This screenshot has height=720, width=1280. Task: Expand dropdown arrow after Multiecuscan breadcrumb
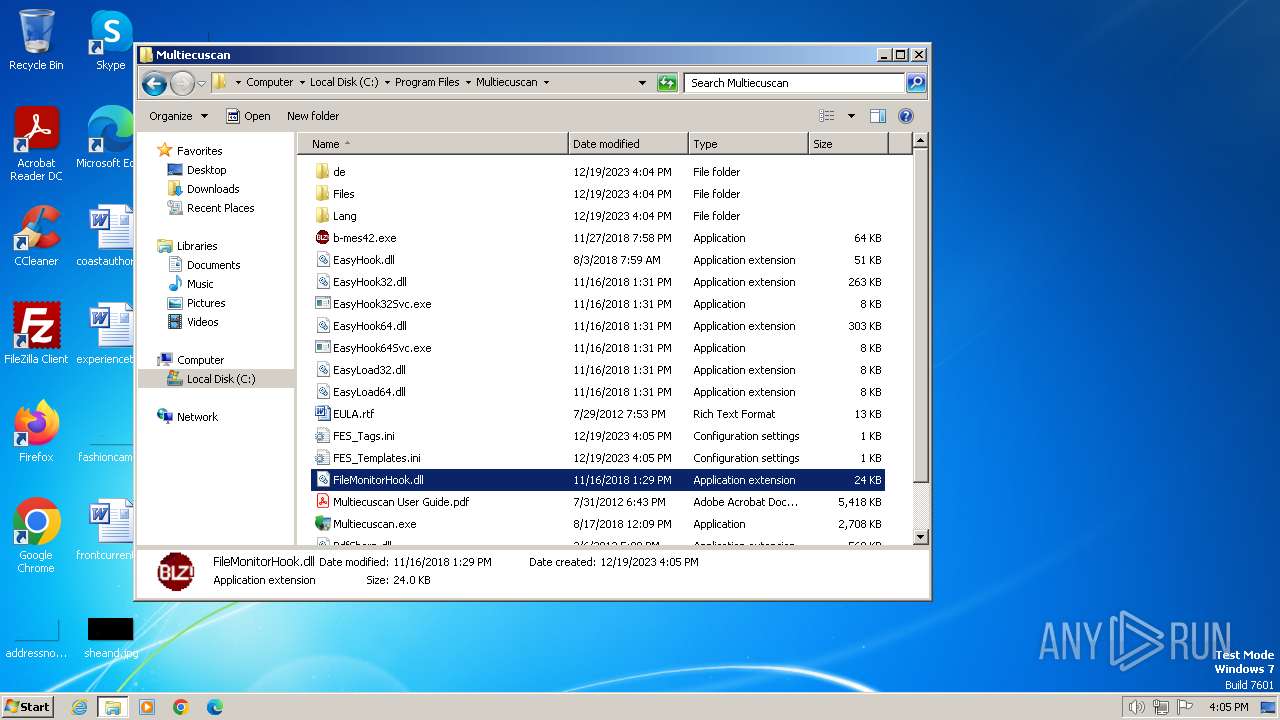(x=546, y=83)
